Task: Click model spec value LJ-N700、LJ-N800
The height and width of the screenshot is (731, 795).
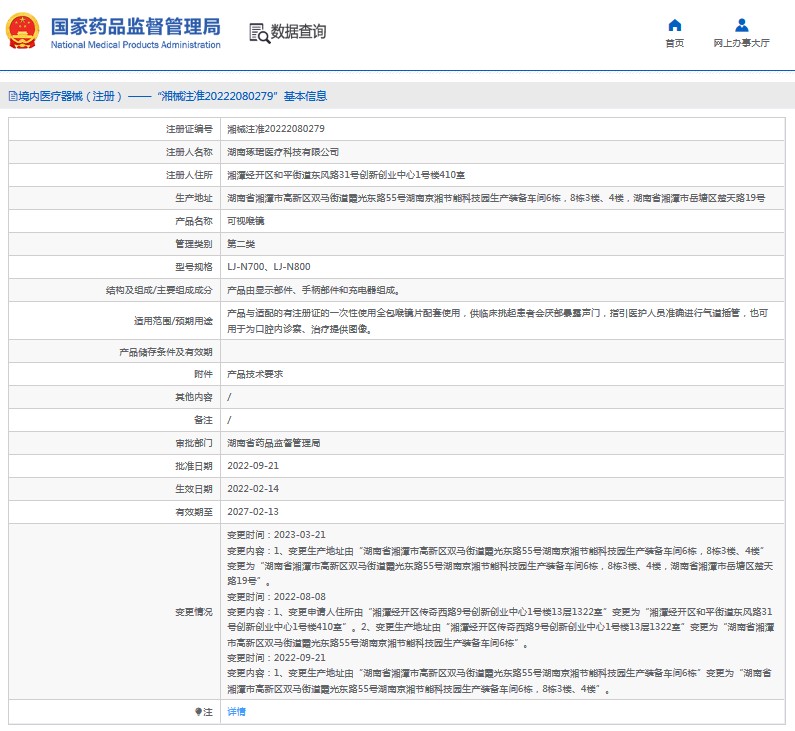Action: tap(267, 267)
